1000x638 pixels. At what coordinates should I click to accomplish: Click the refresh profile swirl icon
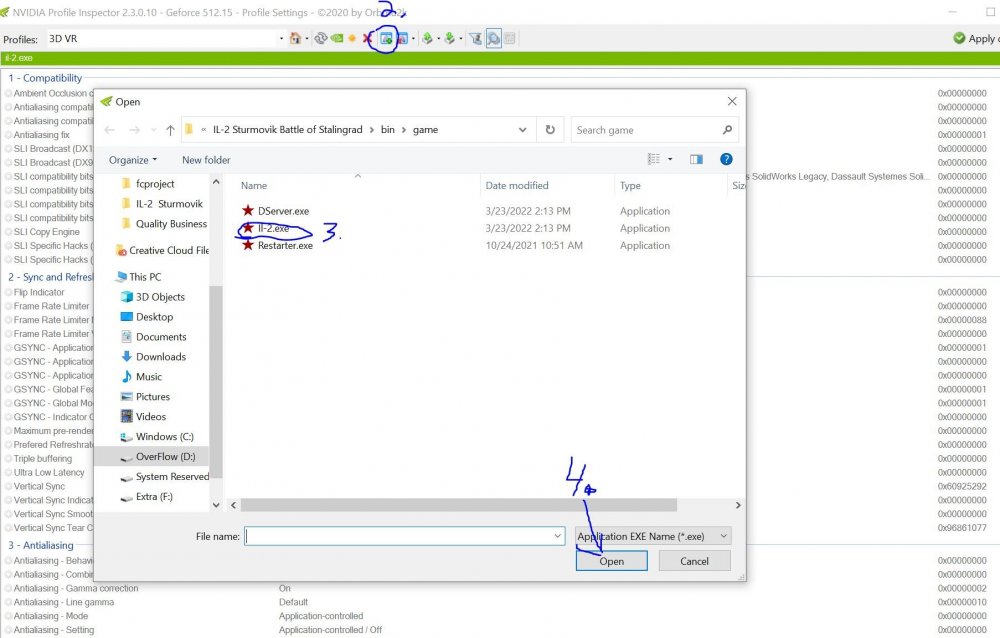point(321,38)
